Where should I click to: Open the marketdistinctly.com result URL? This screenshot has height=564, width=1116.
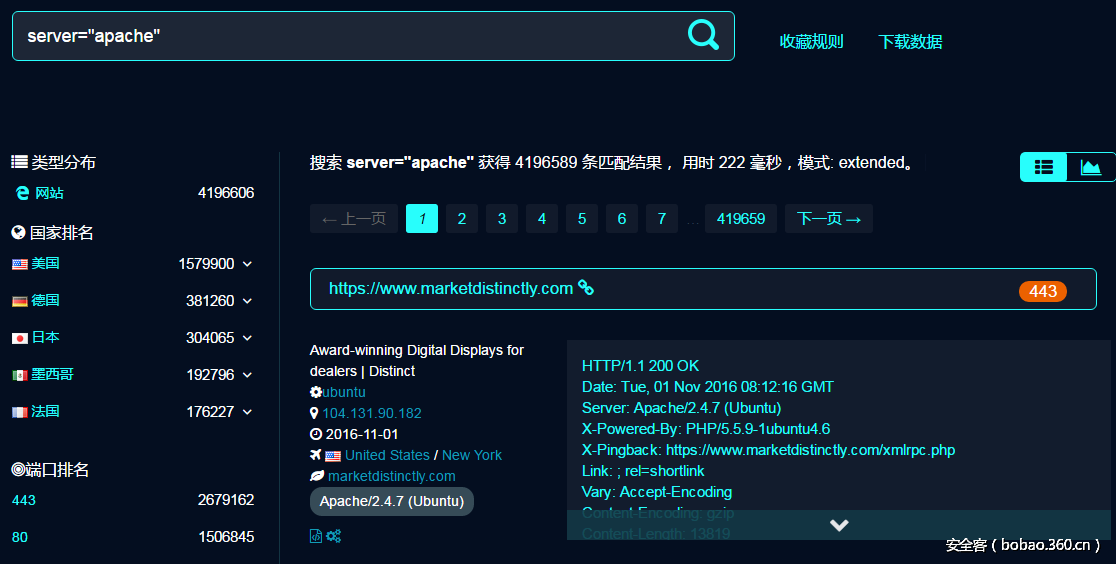click(450, 288)
